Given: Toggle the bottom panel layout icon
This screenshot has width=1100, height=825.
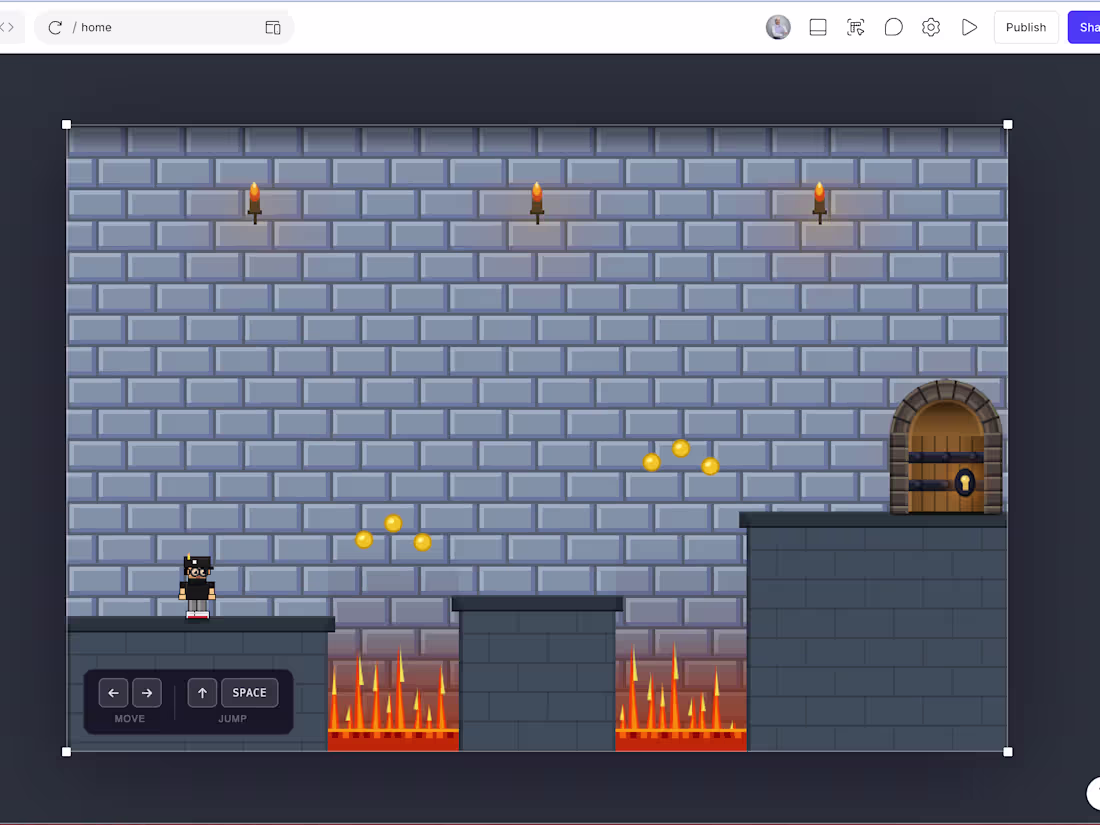Looking at the screenshot, I should [x=817, y=27].
